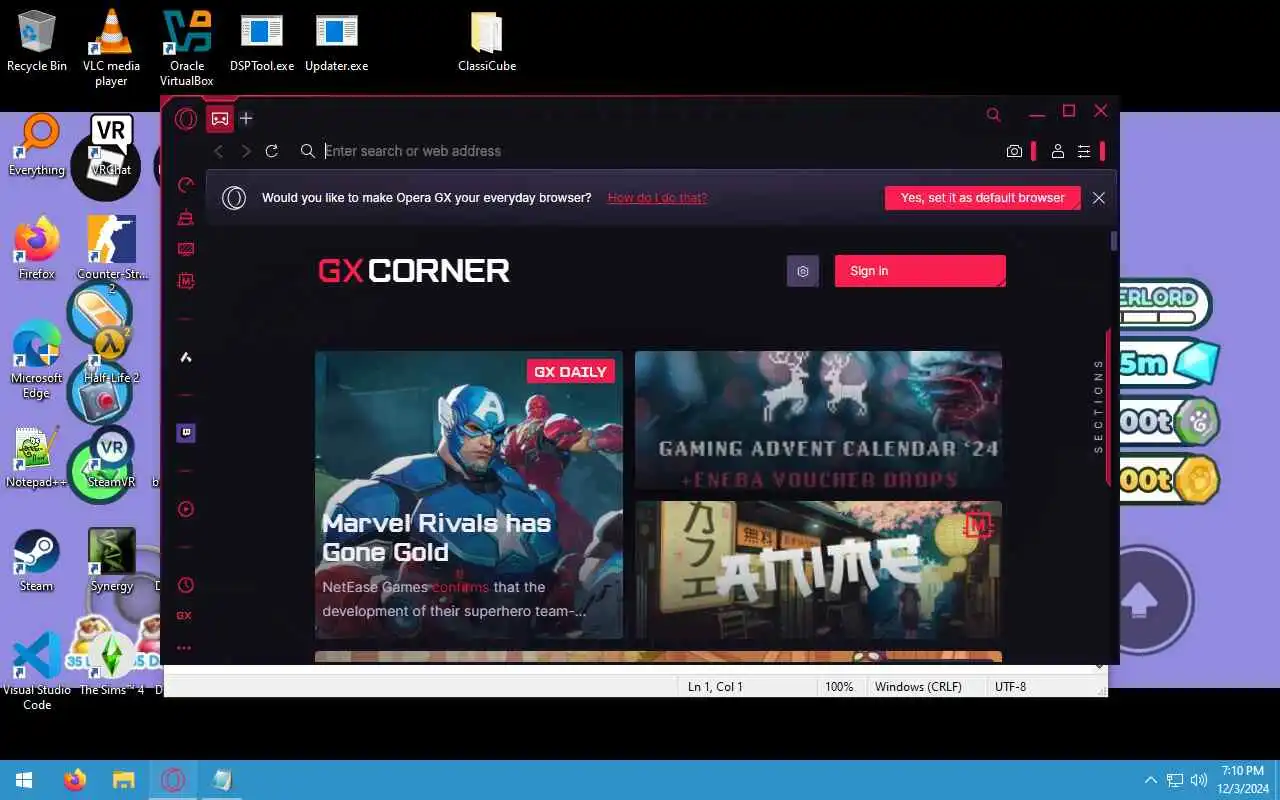The image size is (1280, 800).
Task: Open the monitor-shaped sidebar icon
Action: pyautogui.click(x=185, y=249)
